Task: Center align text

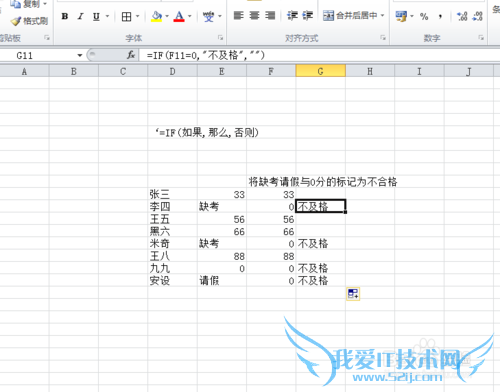Action: tap(254, 16)
